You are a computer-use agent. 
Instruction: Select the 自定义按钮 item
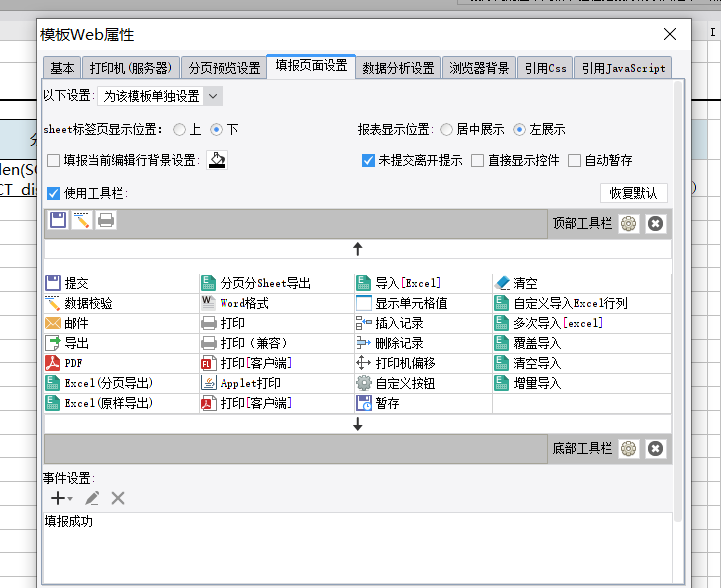click(x=423, y=383)
